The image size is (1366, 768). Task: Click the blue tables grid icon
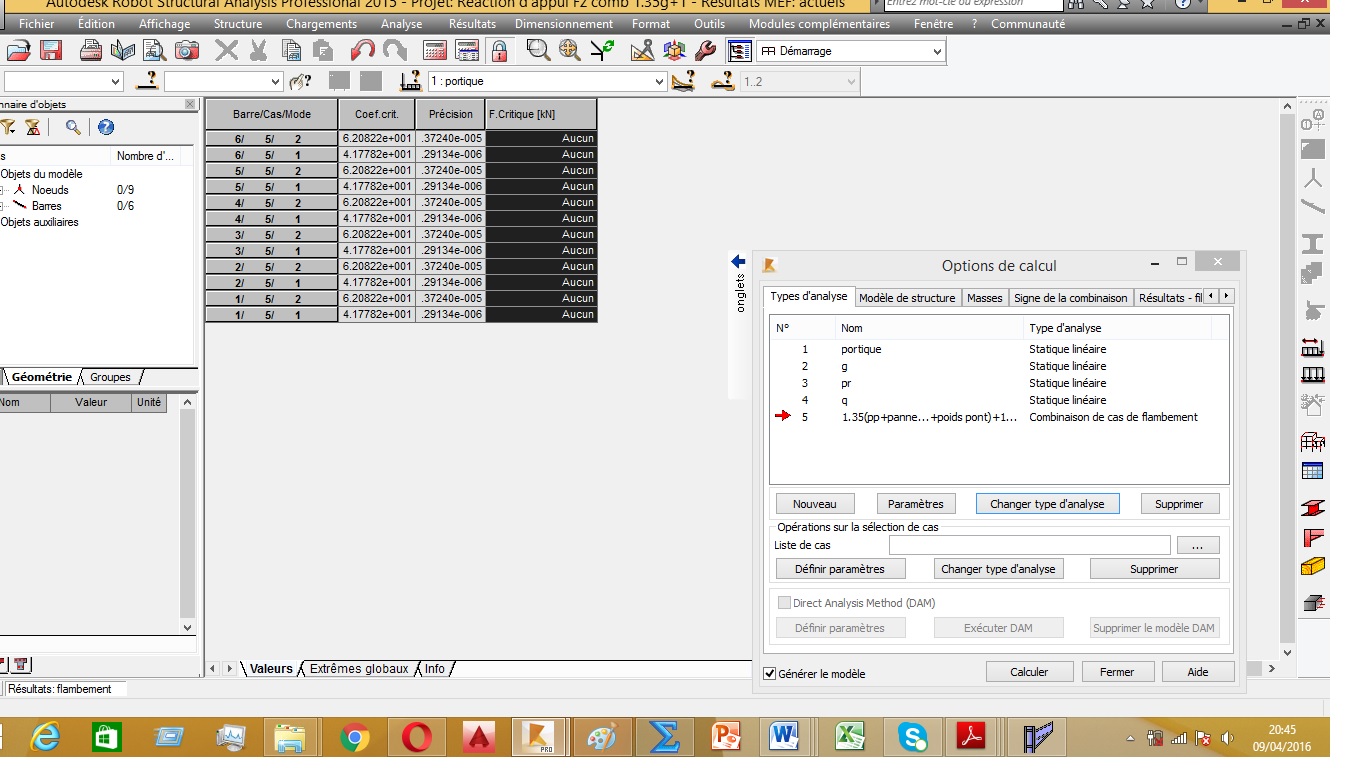click(x=1313, y=471)
